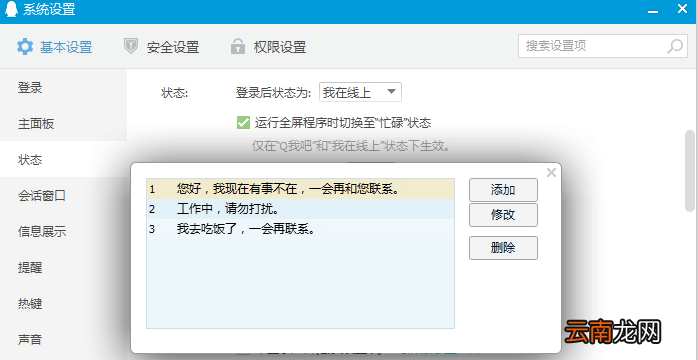Click the shield icon beside 安全设置

tap(131, 46)
